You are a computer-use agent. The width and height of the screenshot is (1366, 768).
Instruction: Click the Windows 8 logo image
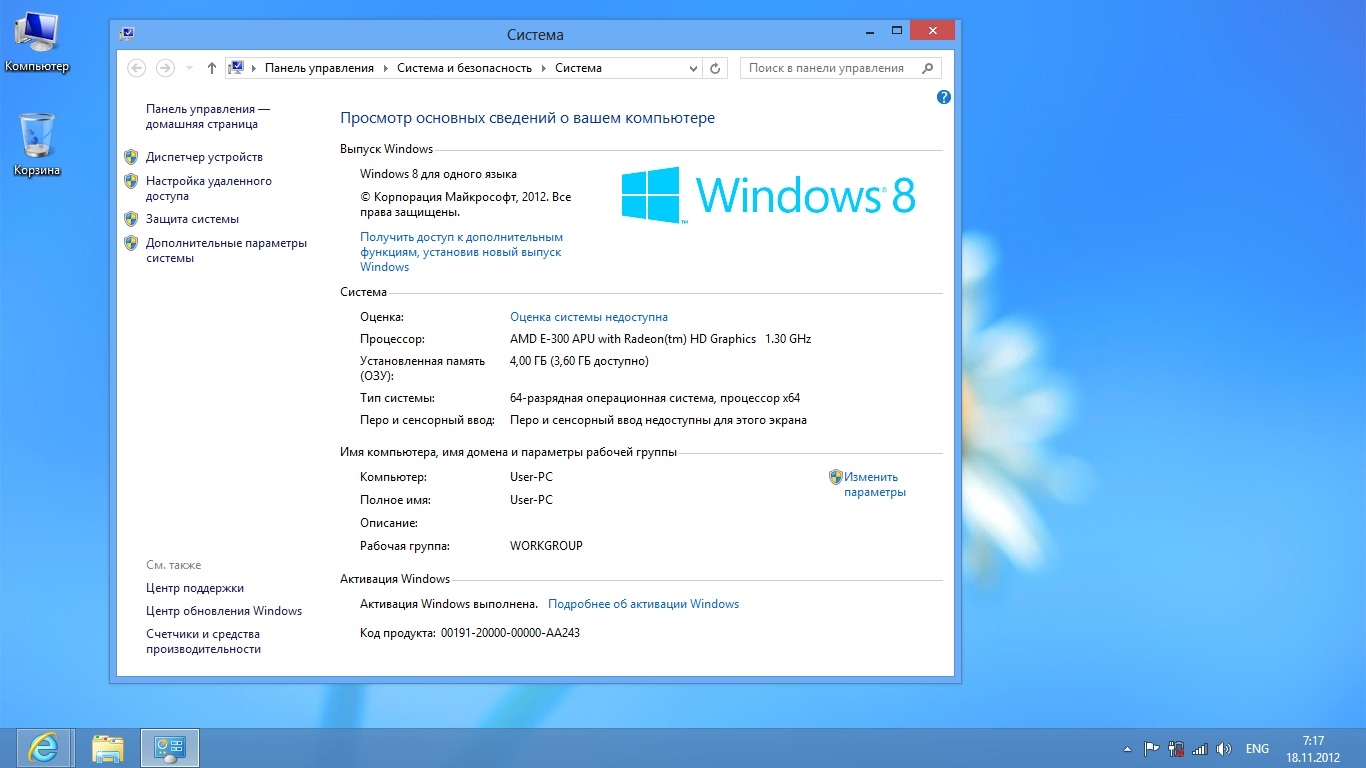coord(768,195)
